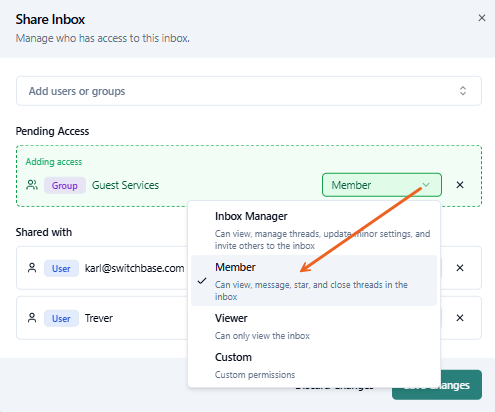Viewport: 495px width, 412px height.
Task: Click the User tag on Trever's row
Action: (x=61, y=318)
